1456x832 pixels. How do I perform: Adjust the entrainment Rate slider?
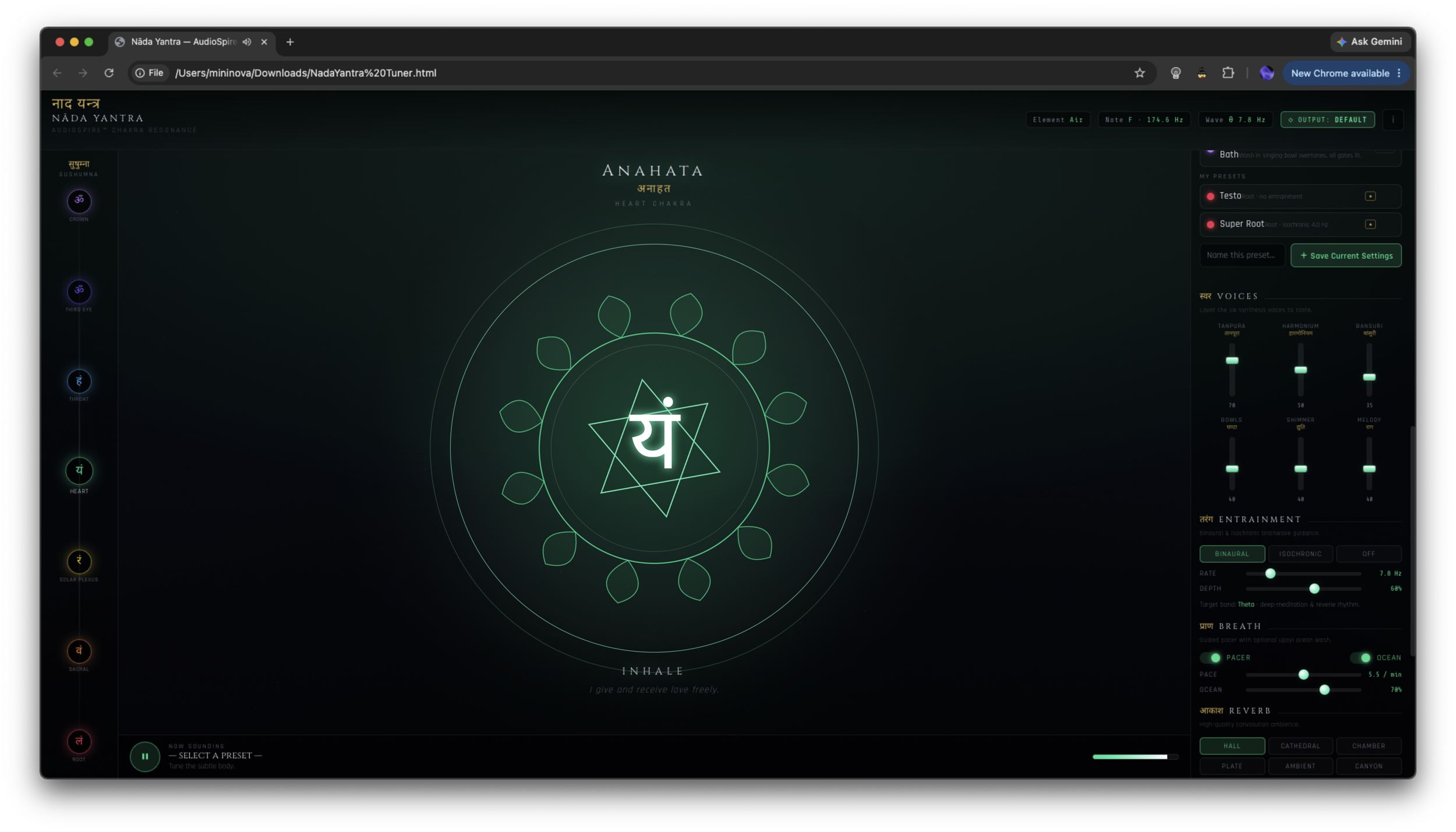coord(1303,574)
